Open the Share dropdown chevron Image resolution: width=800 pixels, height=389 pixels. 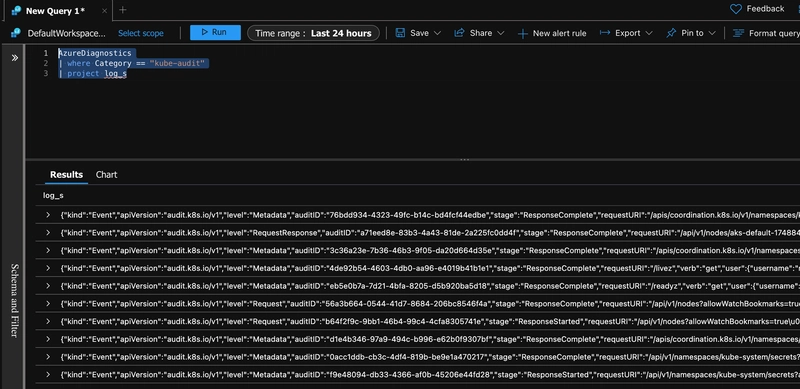(501, 33)
